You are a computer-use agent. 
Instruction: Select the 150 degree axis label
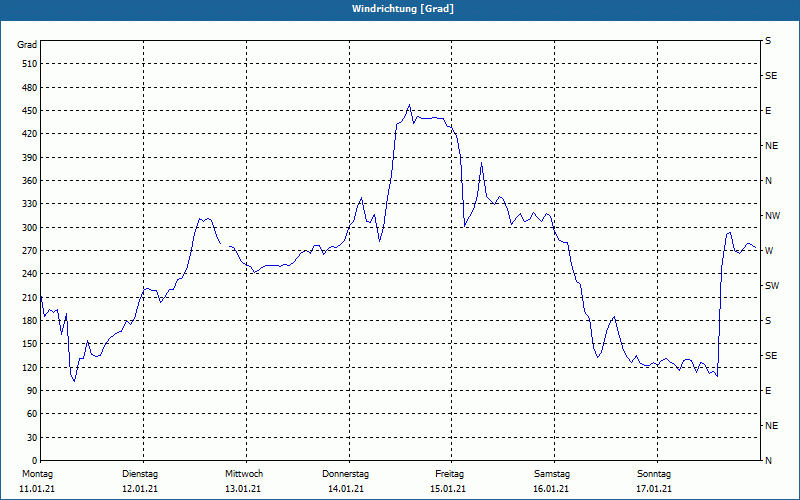tap(30, 344)
